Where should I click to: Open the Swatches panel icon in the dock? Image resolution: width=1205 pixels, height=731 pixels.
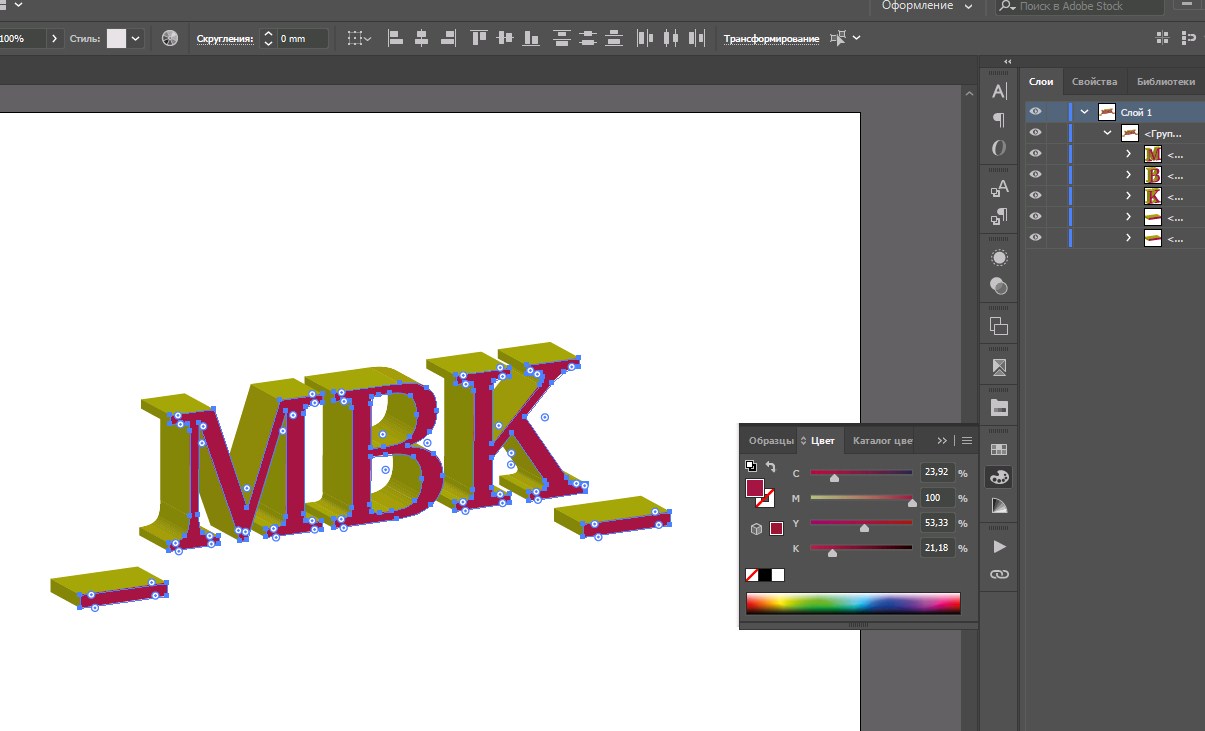tap(999, 450)
